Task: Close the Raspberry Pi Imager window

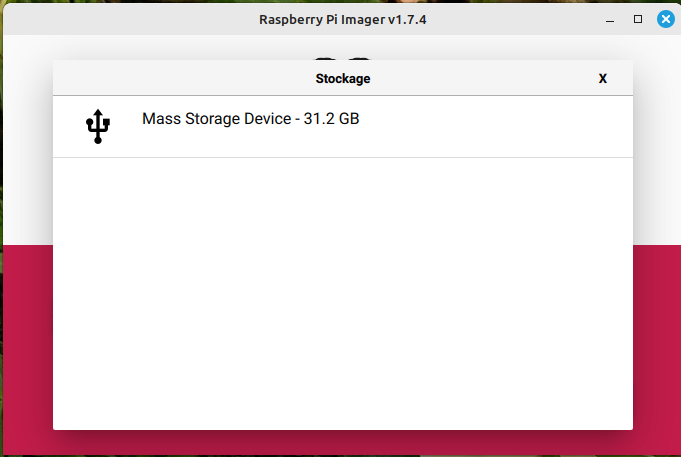Action: pyautogui.click(x=665, y=19)
